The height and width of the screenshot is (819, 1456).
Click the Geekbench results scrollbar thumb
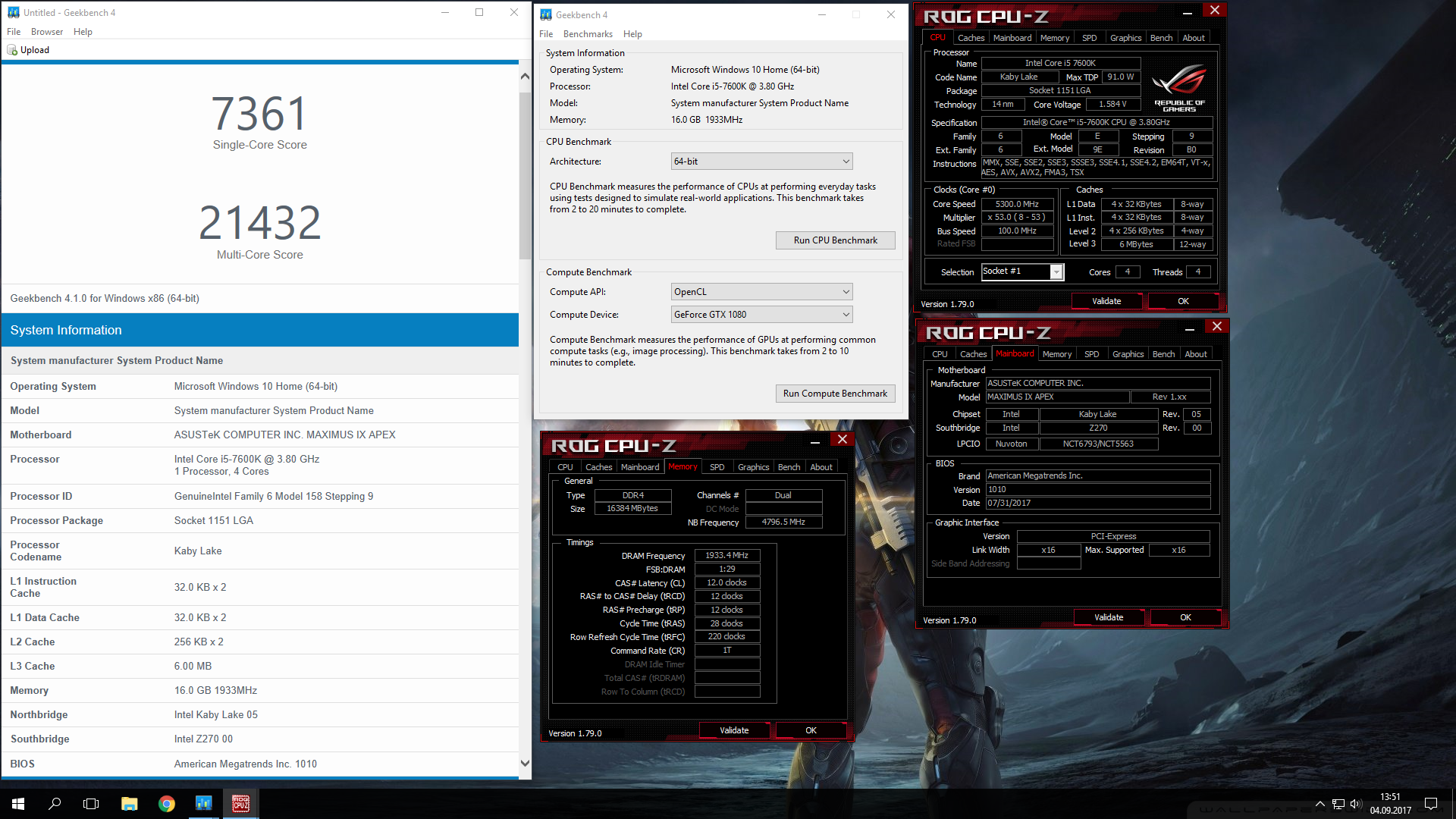coord(525,175)
